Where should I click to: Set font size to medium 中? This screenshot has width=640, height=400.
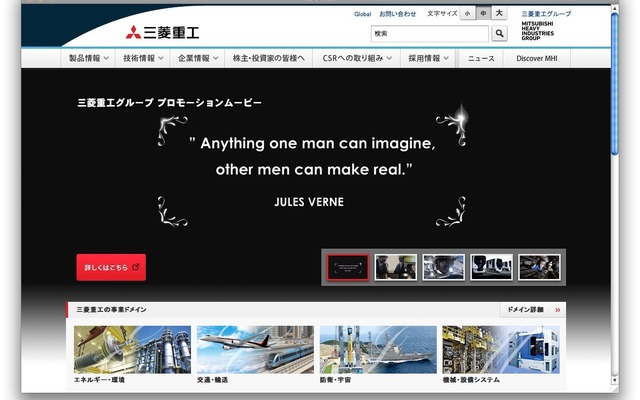point(483,13)
